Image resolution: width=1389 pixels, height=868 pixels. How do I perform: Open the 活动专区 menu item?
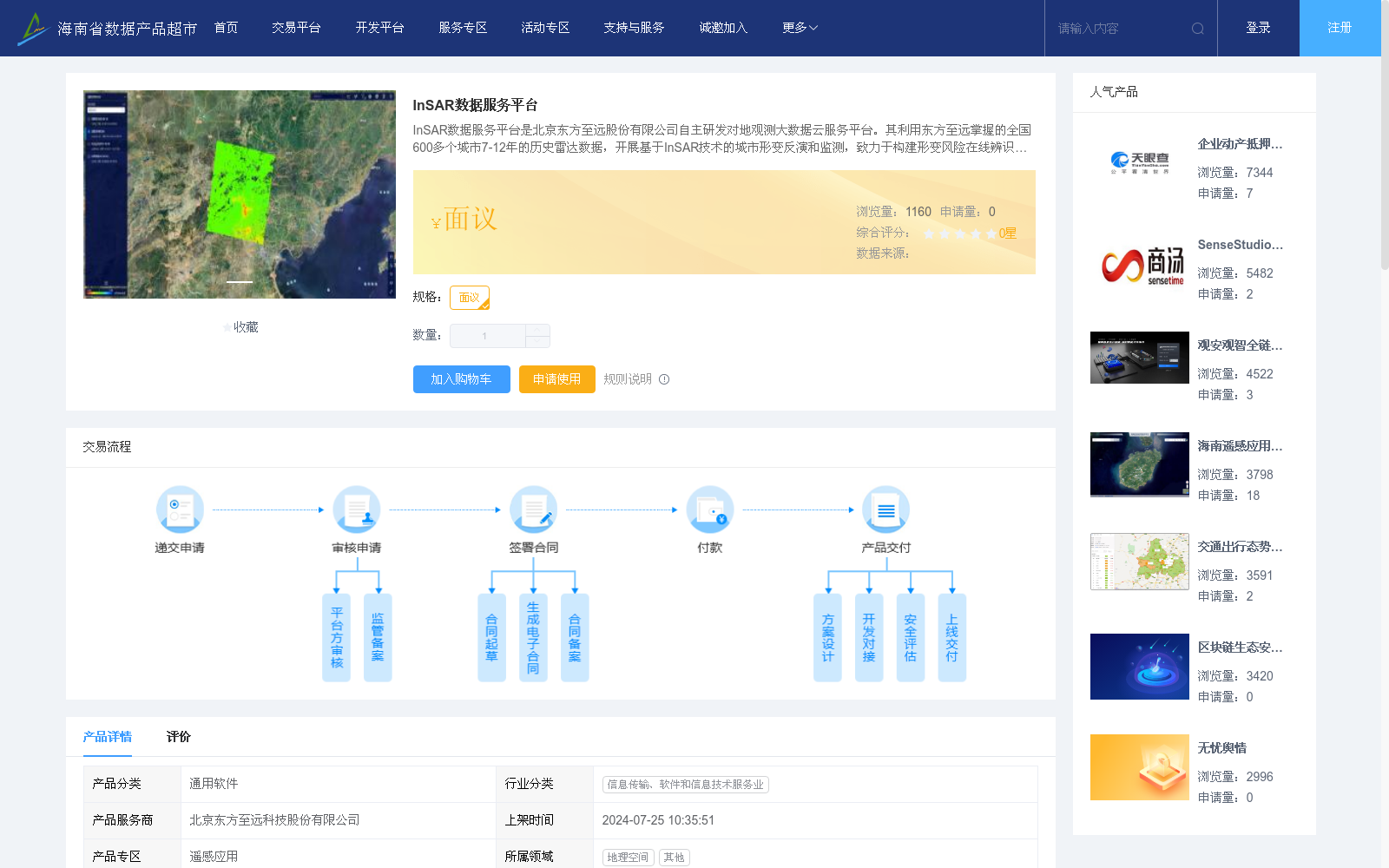[545, 28]
